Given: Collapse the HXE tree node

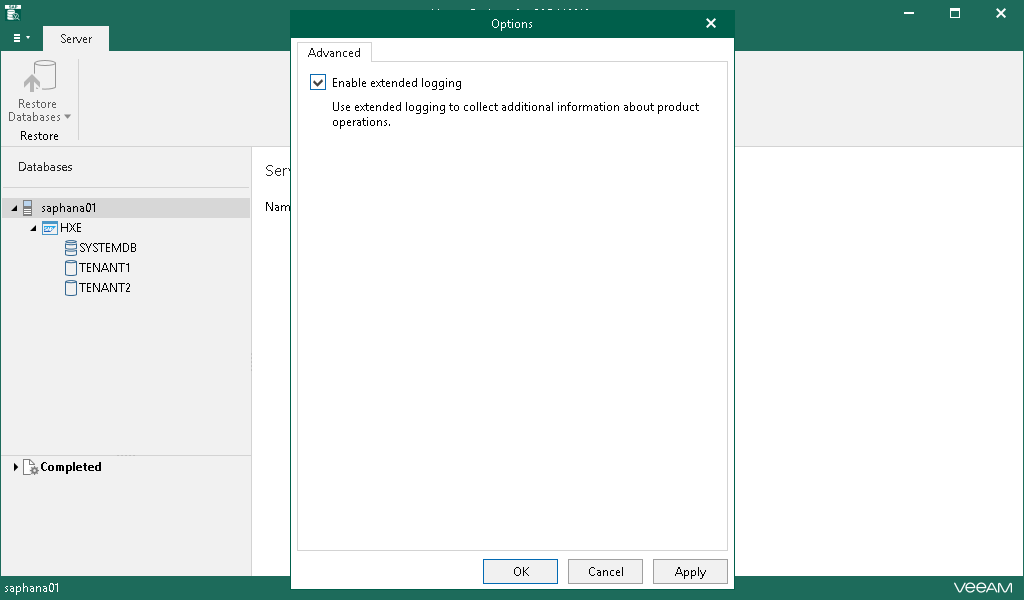Looking at the screenshot, I should tap(34, 228).
